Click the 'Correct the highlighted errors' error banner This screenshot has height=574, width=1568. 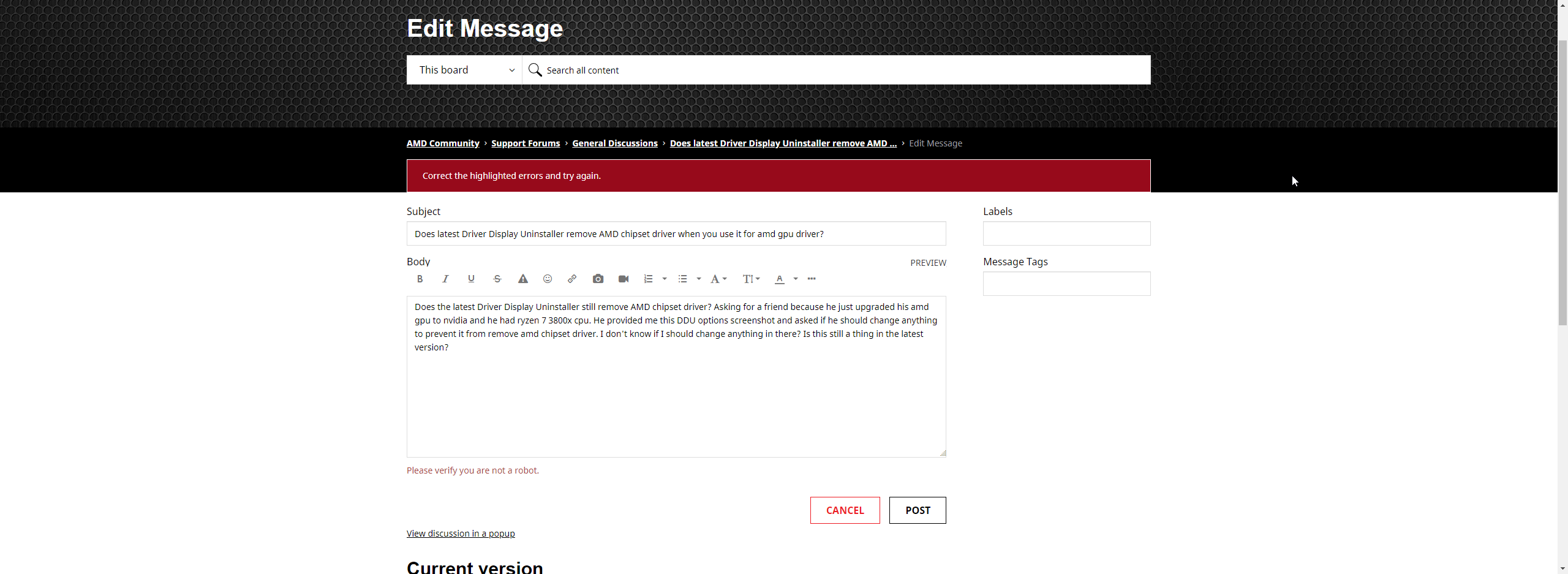pyautogui.click(x=778, y=176)
